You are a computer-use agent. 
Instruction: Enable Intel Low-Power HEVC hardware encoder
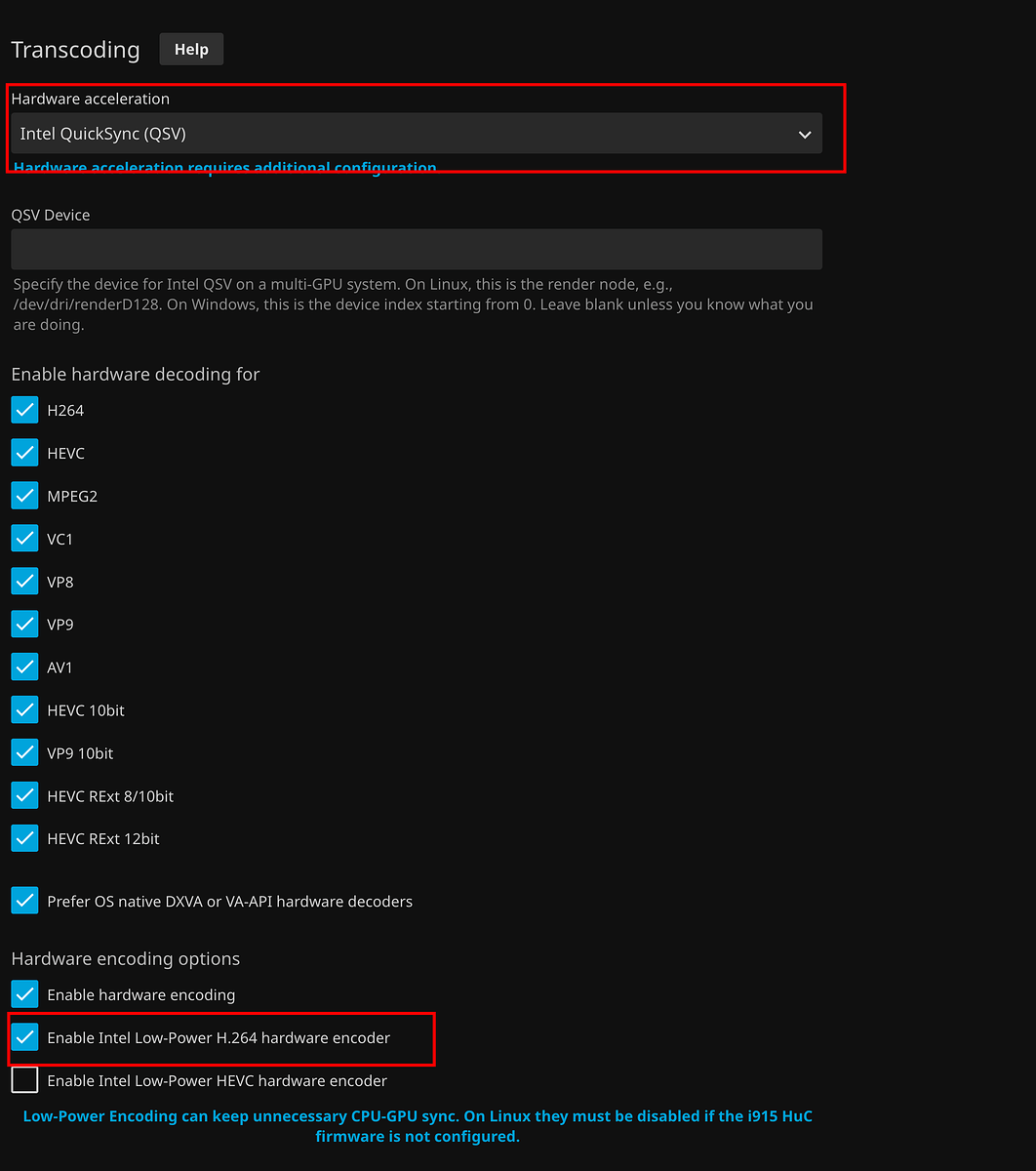(x=25, y=1080)
